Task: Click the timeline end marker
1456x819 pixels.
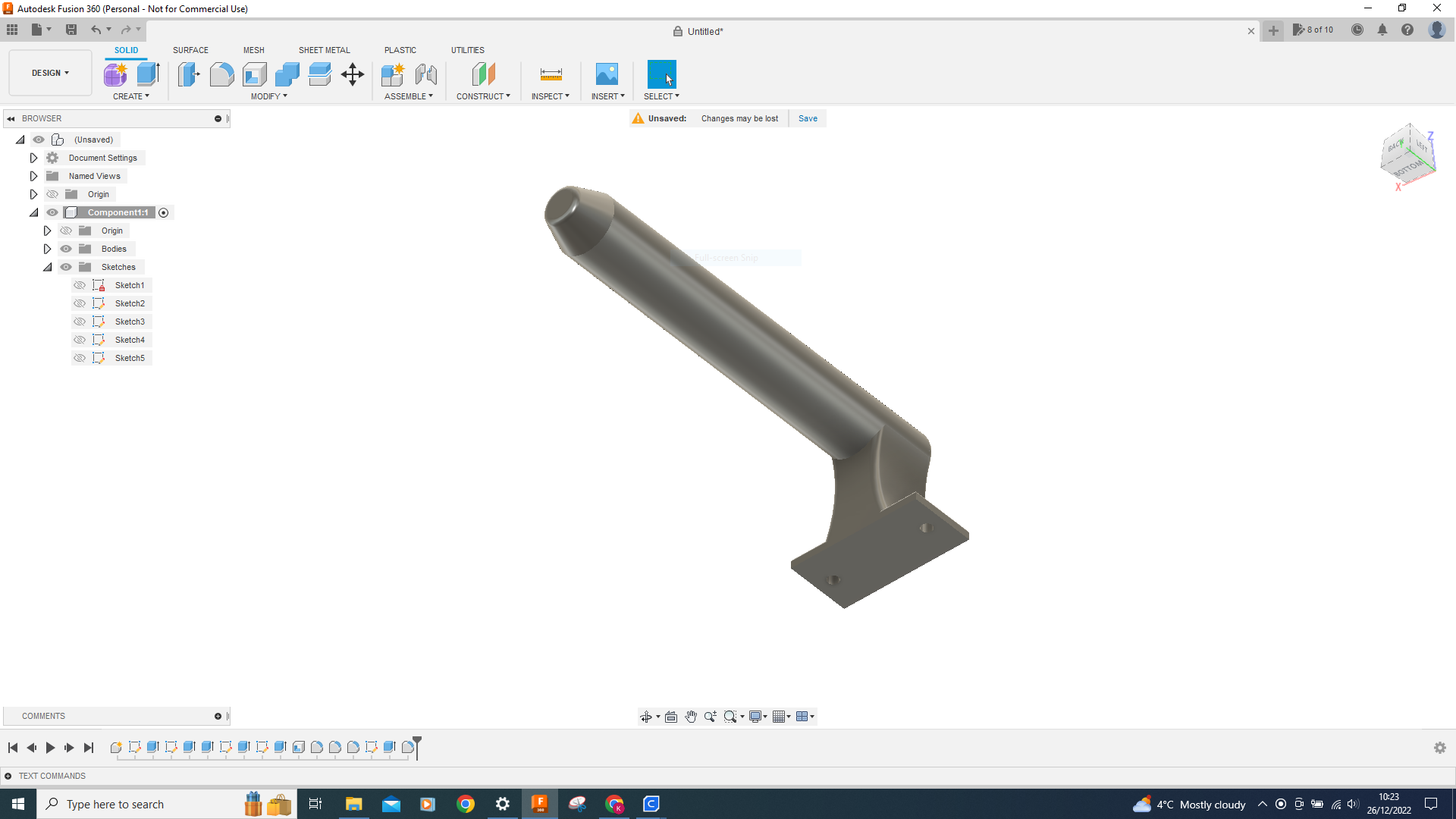Action: [x=417, y=746]
